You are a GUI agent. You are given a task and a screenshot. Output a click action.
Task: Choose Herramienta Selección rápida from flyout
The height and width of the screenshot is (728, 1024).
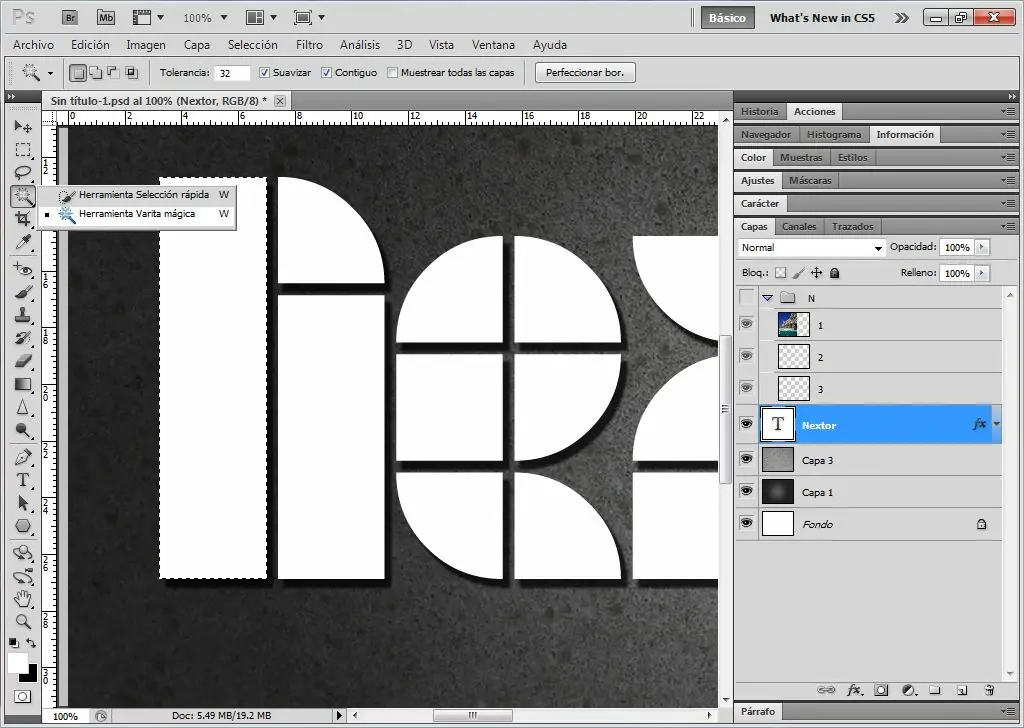click(143, 195)
